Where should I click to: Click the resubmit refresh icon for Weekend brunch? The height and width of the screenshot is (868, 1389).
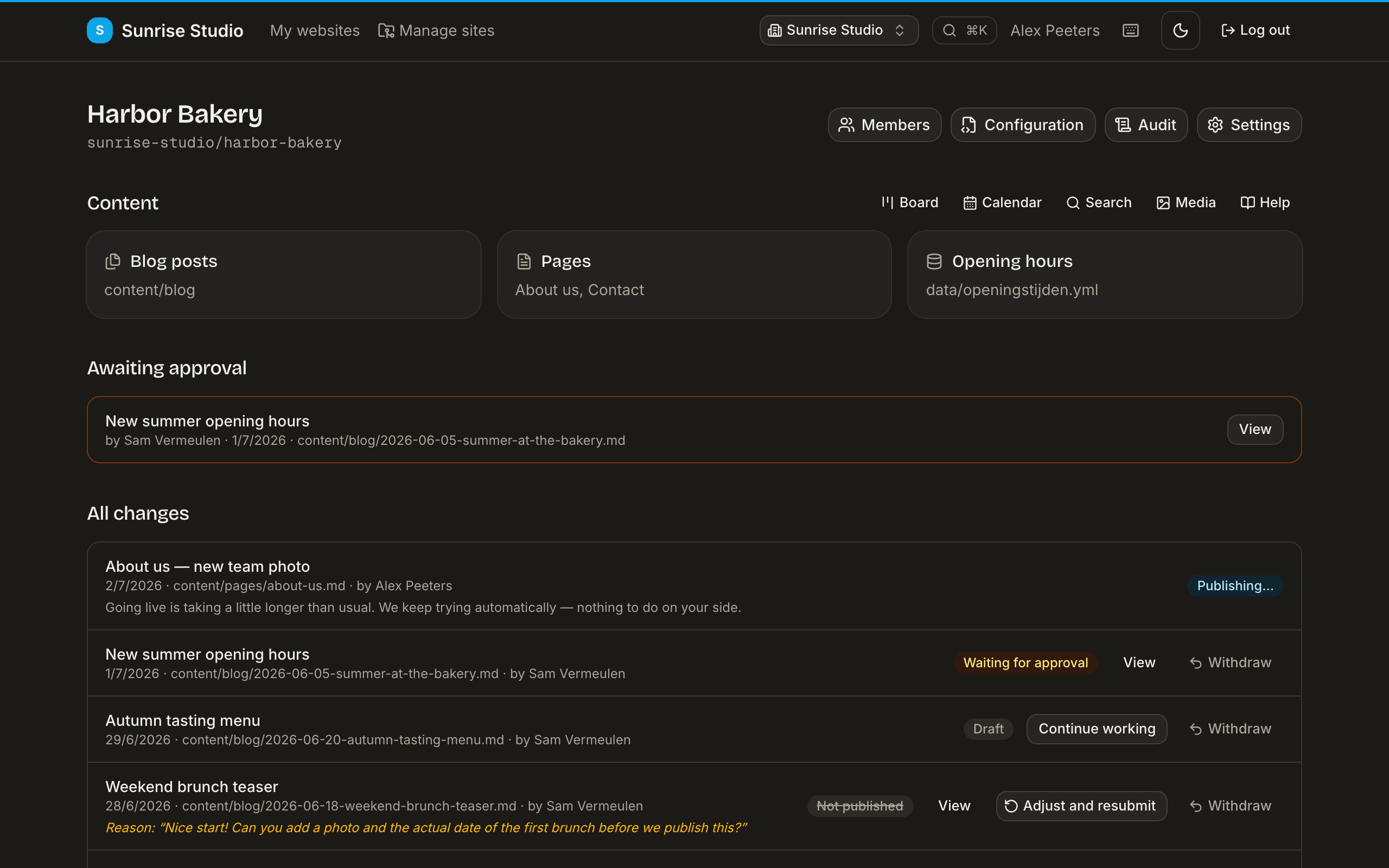pos(1011,807)
